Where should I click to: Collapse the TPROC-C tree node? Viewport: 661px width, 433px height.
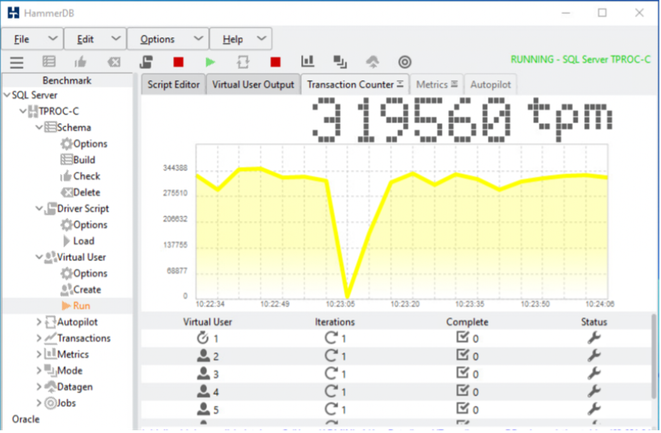pyautogui.click(x=23, y=111)
